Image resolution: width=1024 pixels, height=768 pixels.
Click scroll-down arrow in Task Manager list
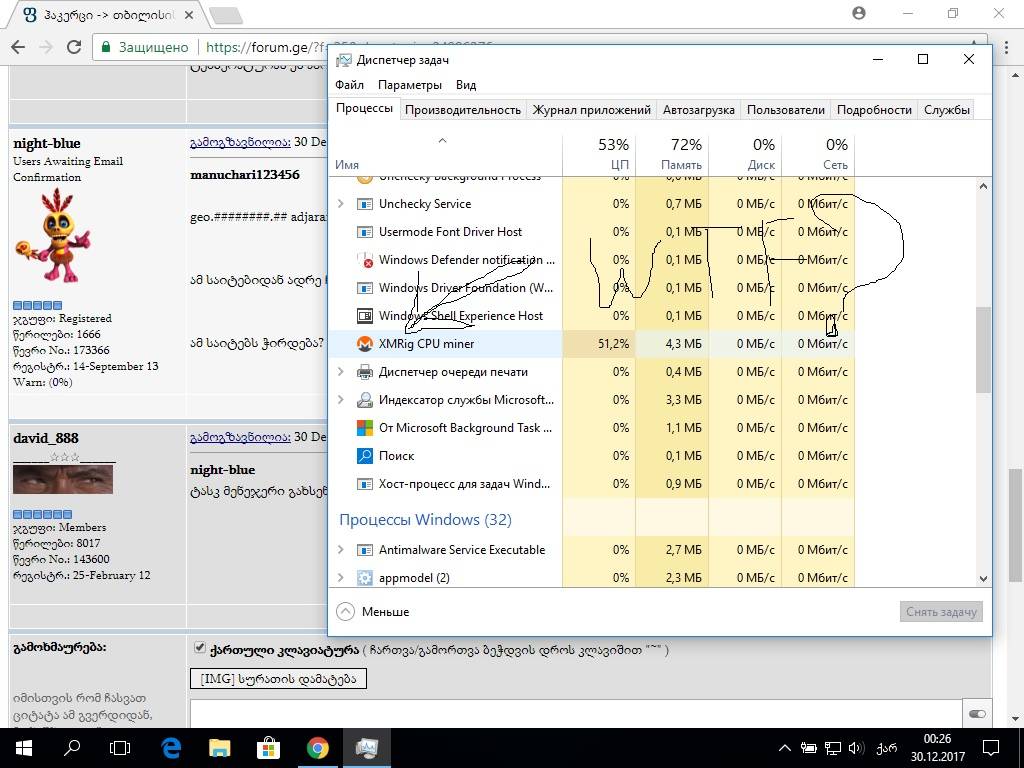click(x=983, y=579)
